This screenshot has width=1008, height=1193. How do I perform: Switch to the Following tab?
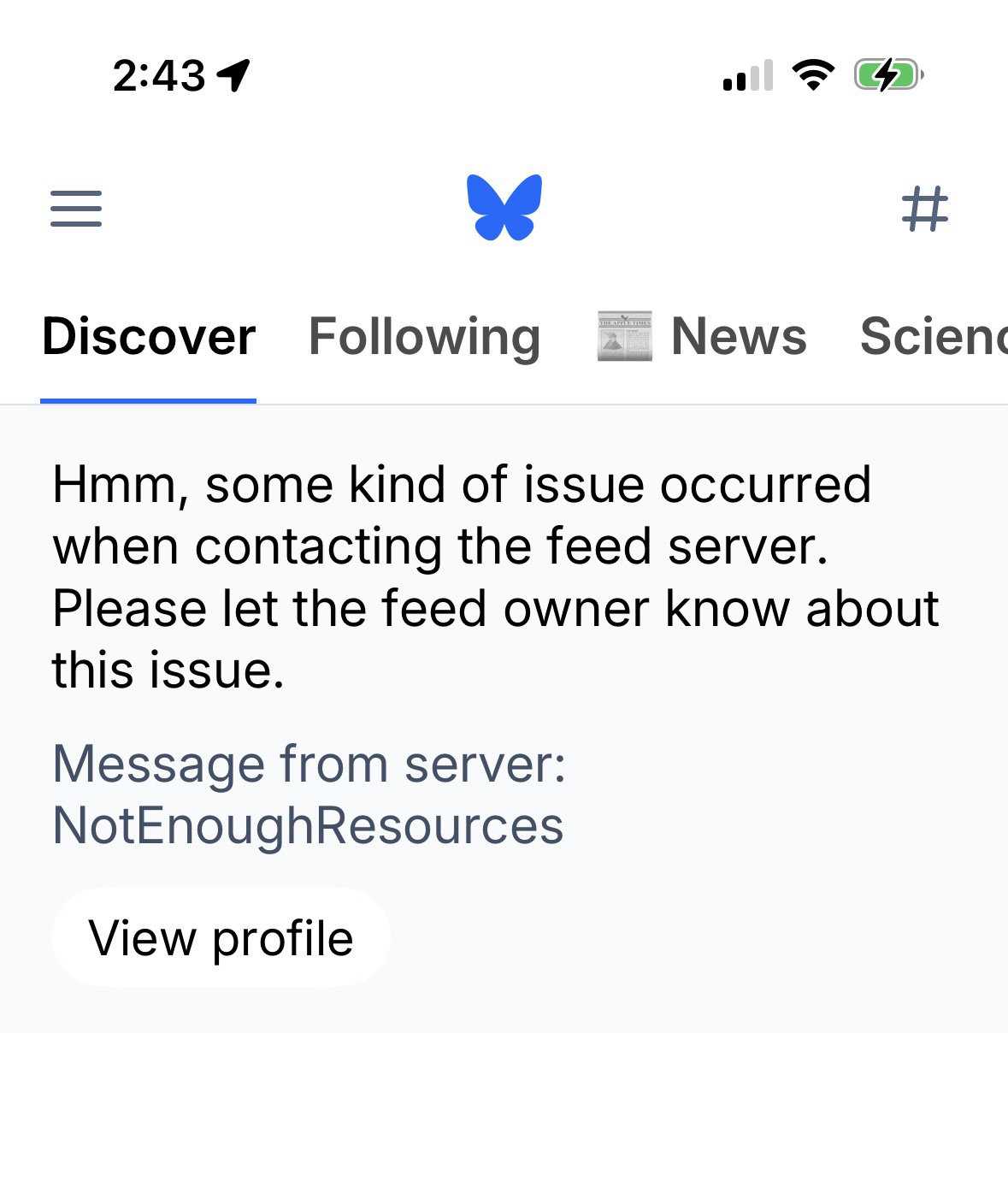(424, 336)
